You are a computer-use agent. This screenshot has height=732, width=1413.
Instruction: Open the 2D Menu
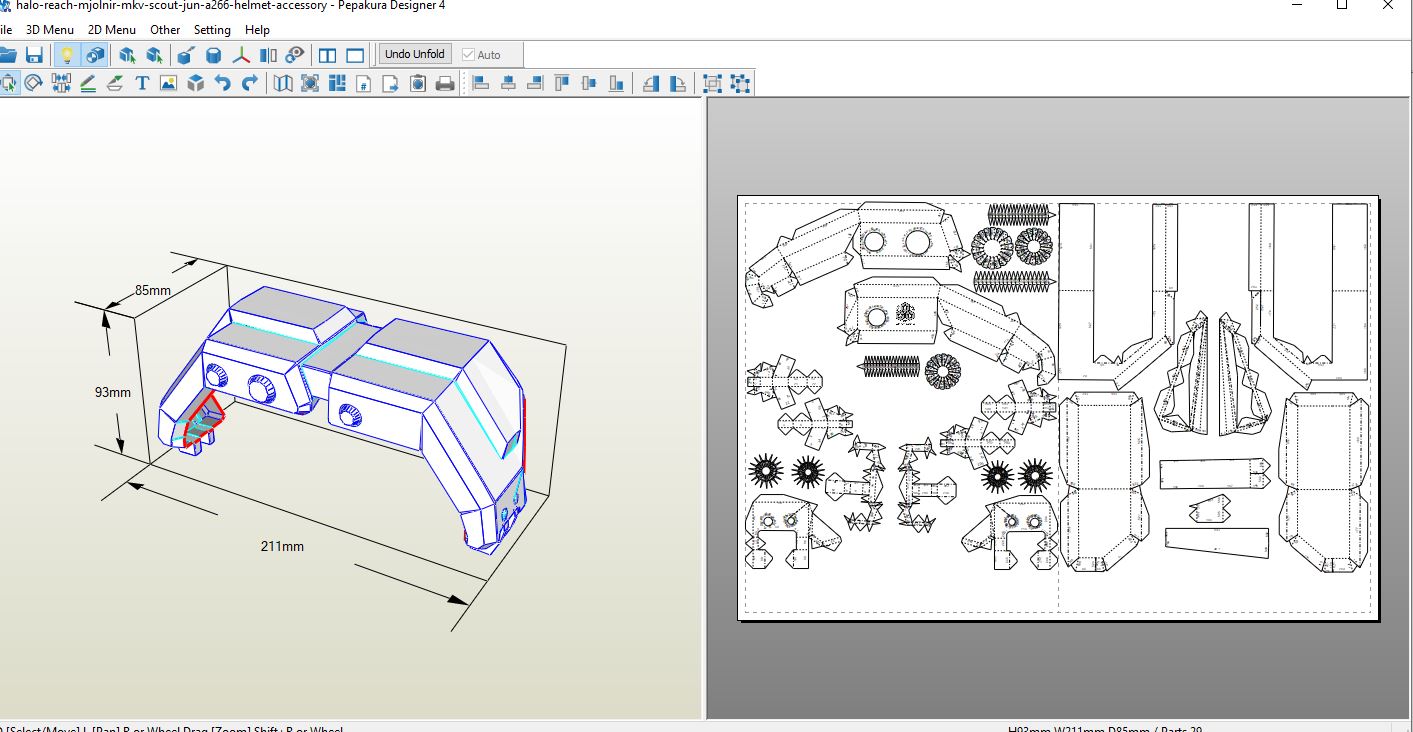point(111,30)
